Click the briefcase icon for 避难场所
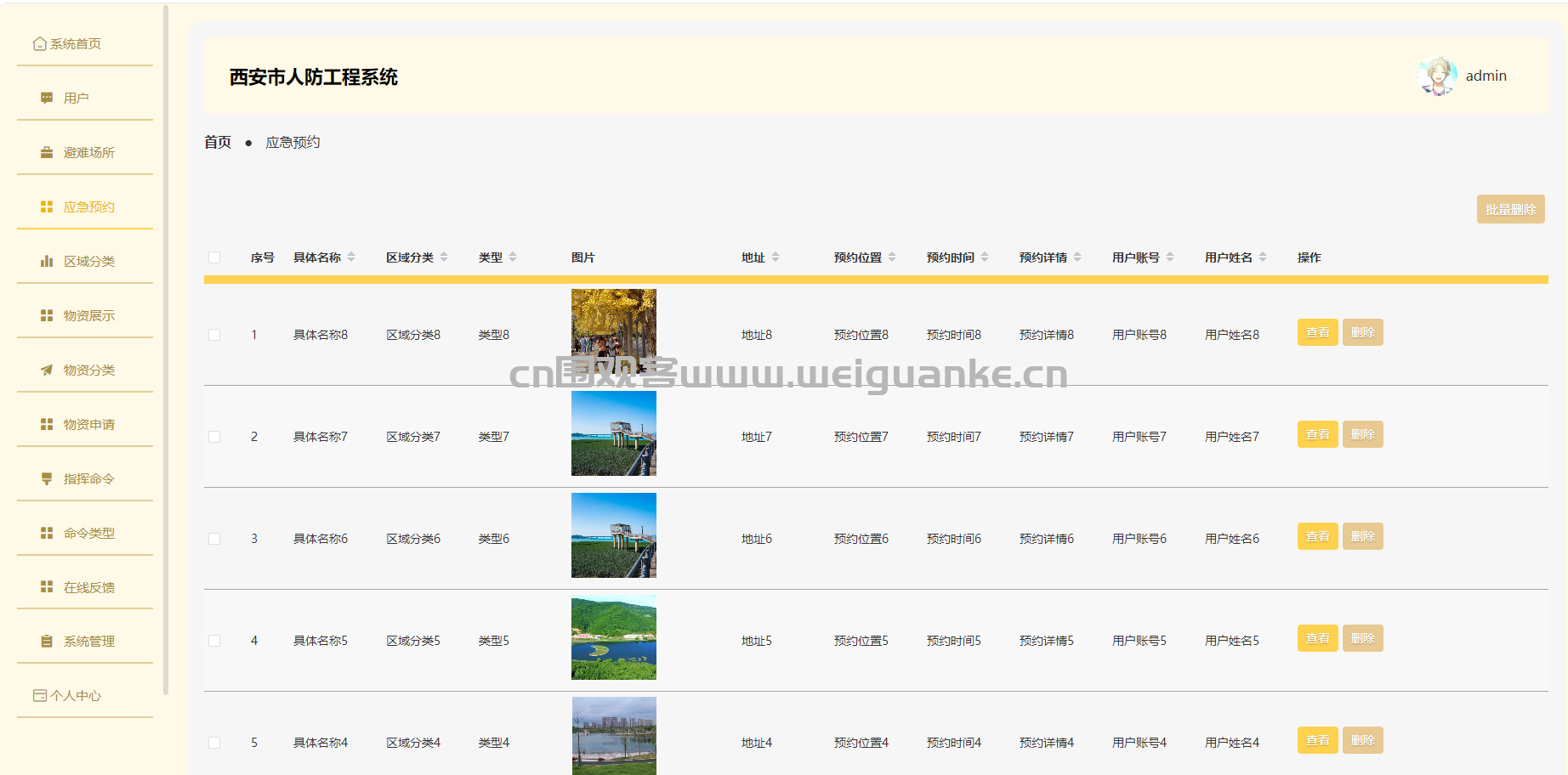1568x775 pixels. point(47,153)
